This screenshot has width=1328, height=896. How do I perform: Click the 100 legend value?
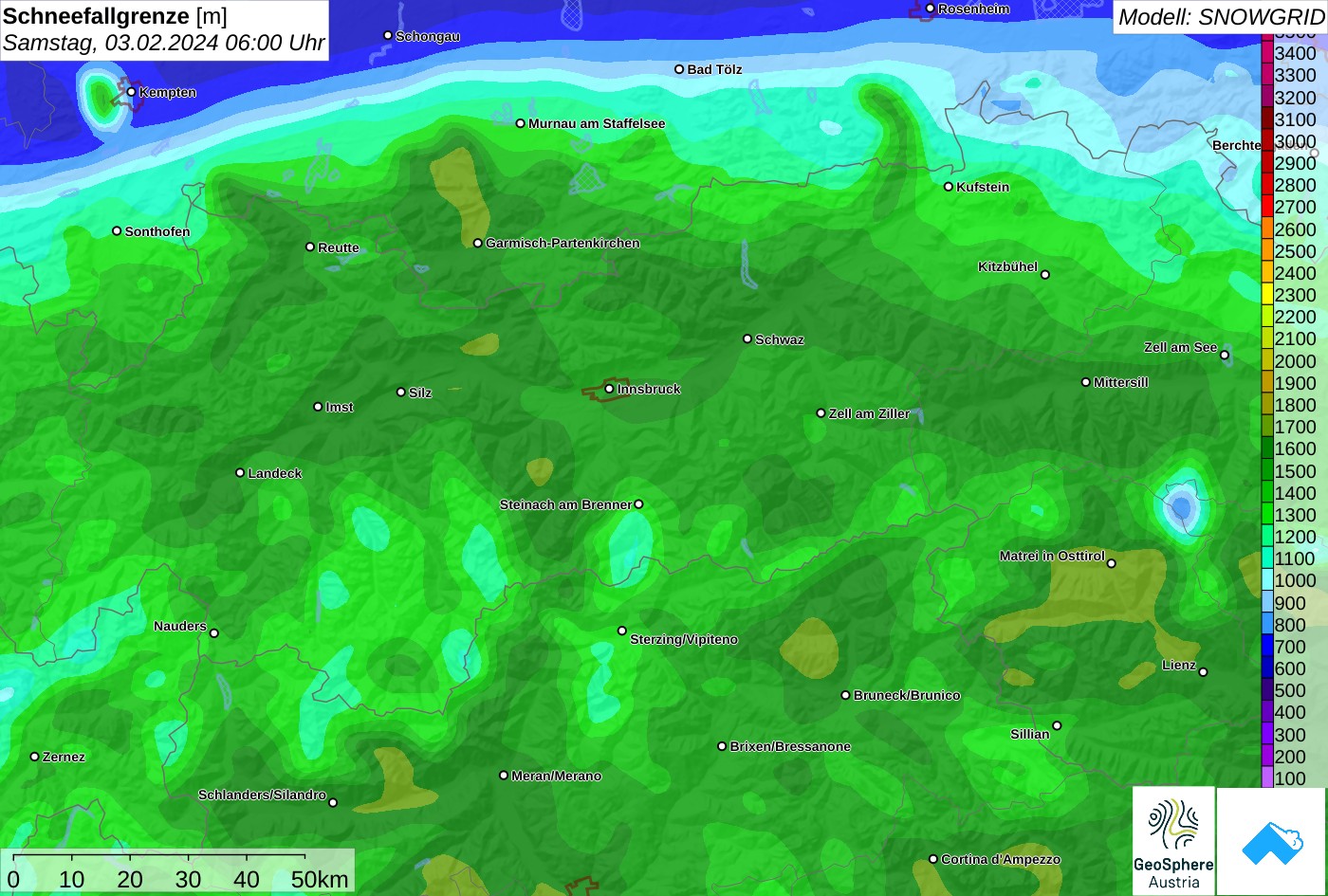click(x=1290, y=778)
